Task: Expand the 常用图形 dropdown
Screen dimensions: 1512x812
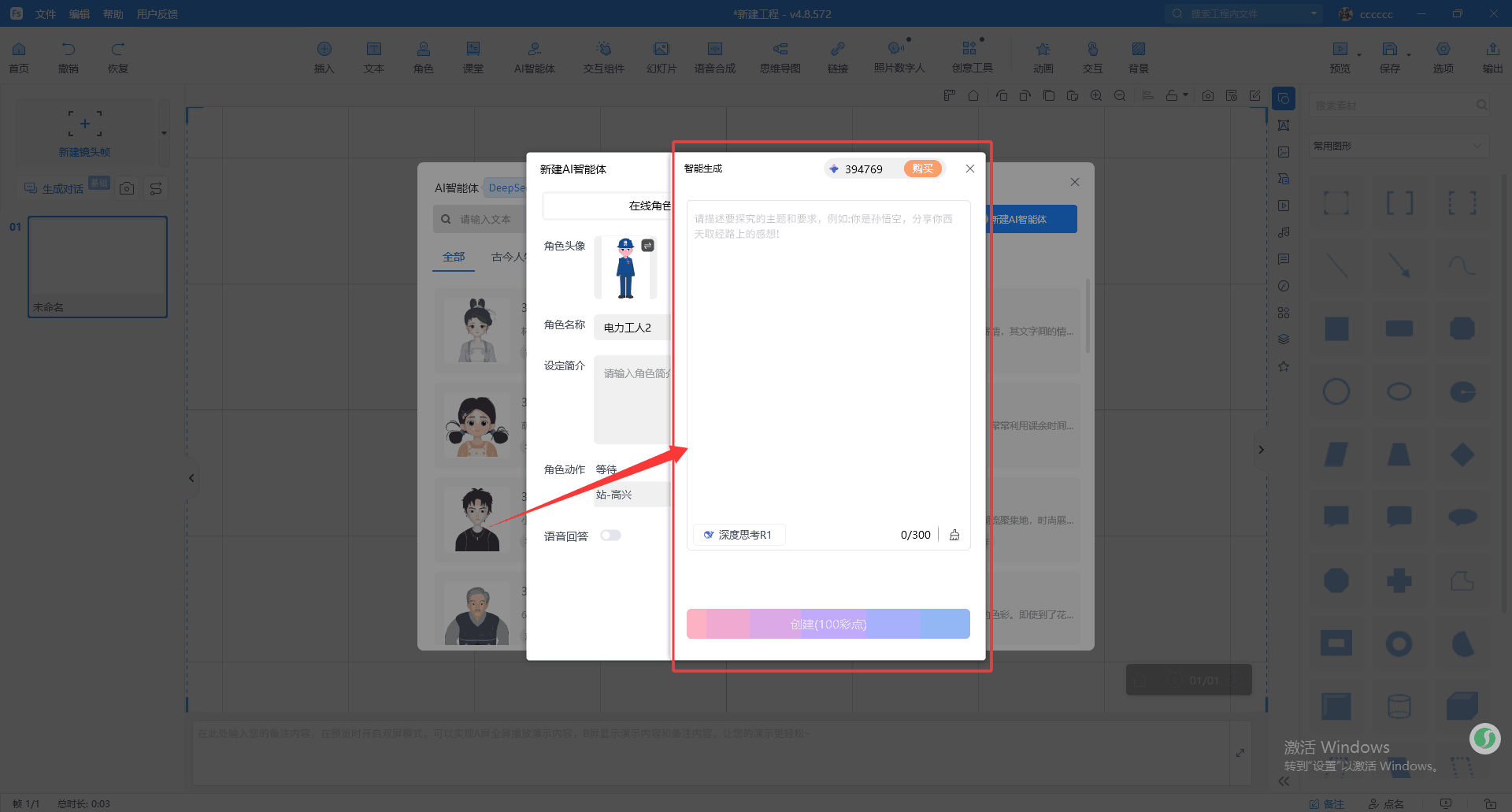Action: pyautogui.click(x=1398, y=146)
